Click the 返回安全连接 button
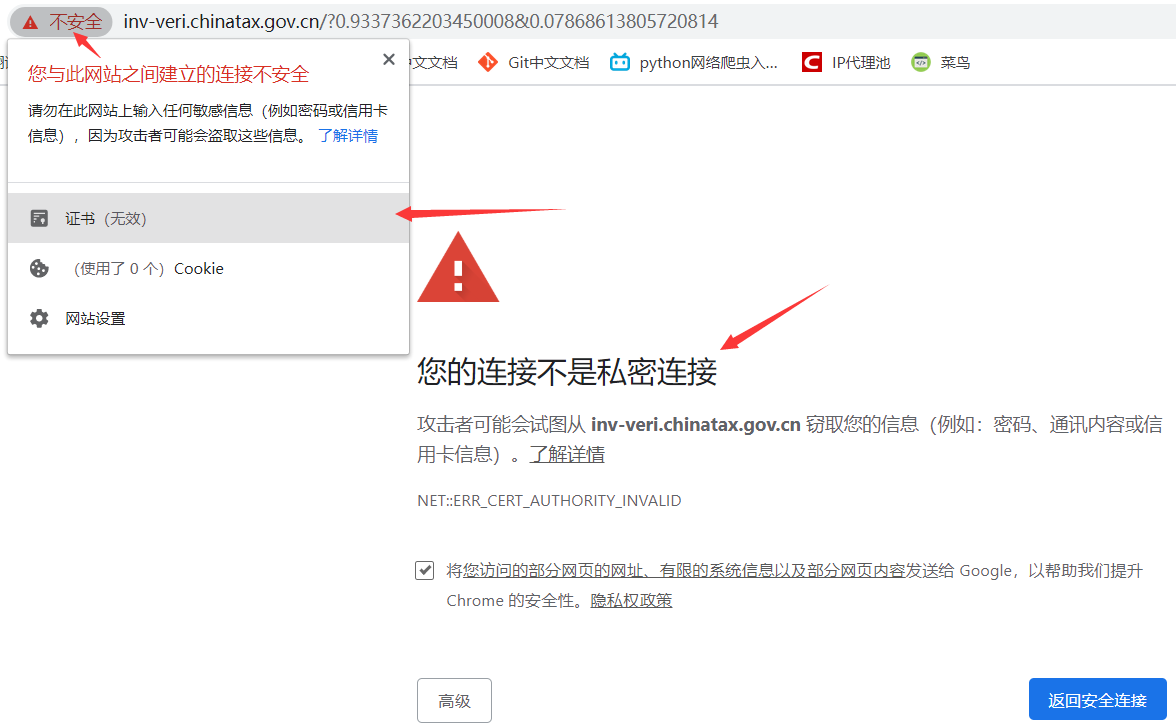 1097,700
